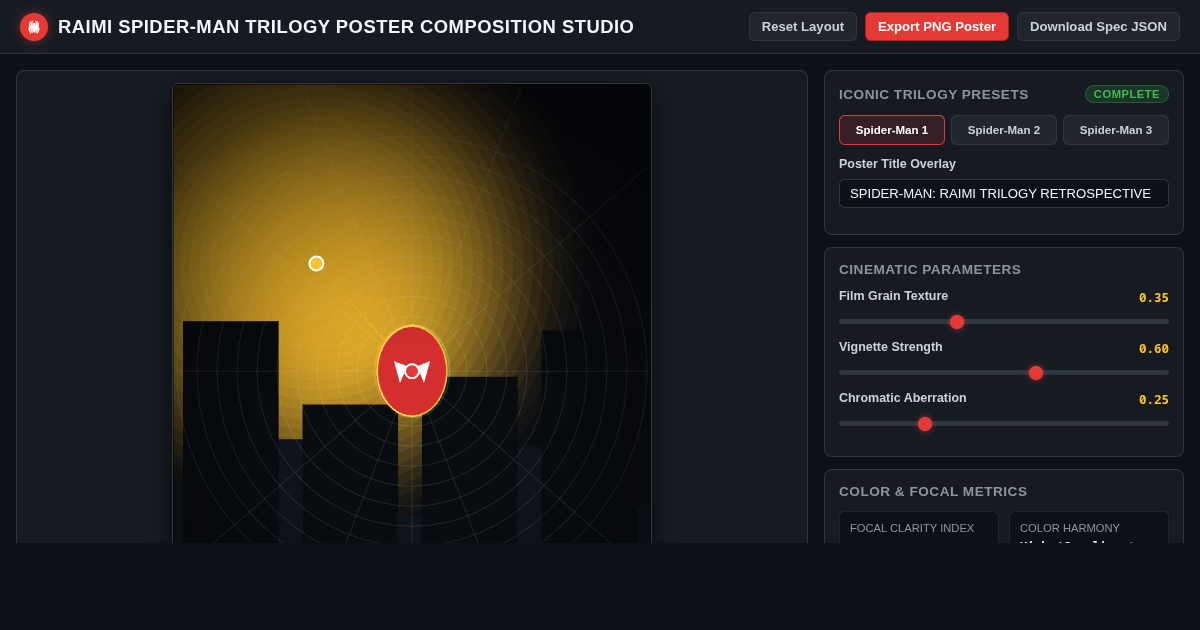
Task: Click the Focal Clarity Index card
Action: (x=919, y=528)
